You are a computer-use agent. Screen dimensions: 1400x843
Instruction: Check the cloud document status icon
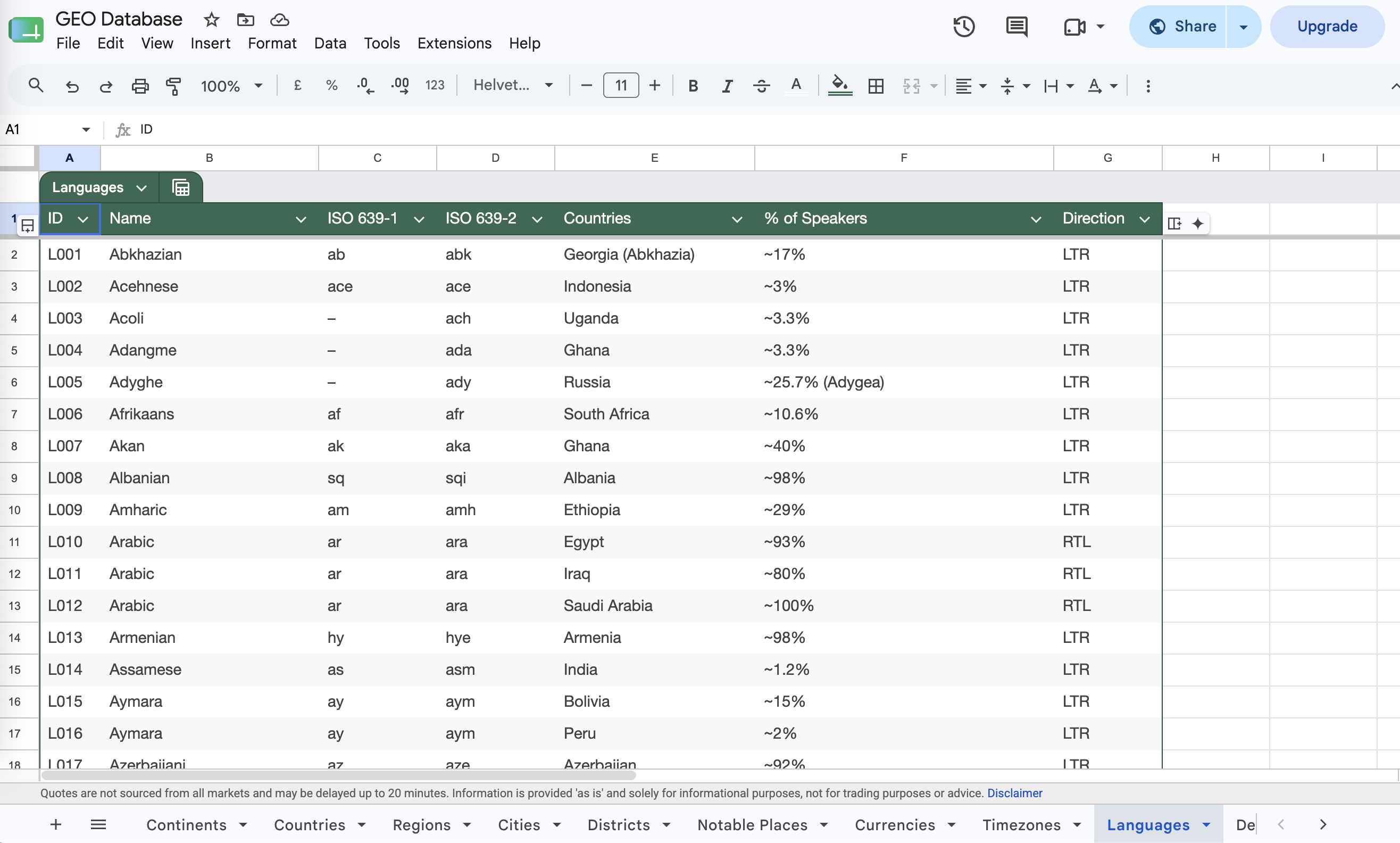pyautogui.click(x=279, y=20)
